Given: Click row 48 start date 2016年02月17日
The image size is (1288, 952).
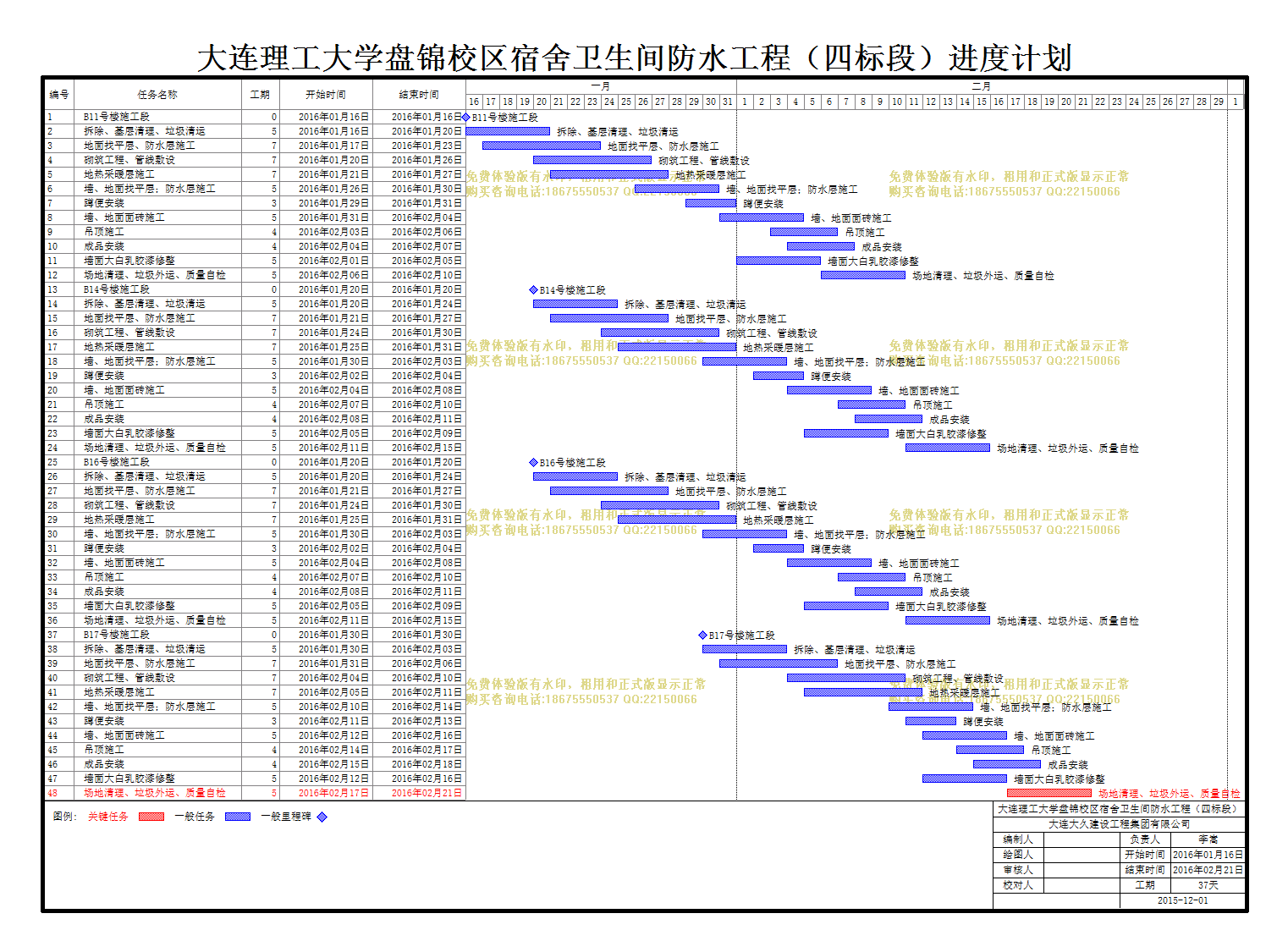Looking at the screenshot, I should [x=333, y=793].
